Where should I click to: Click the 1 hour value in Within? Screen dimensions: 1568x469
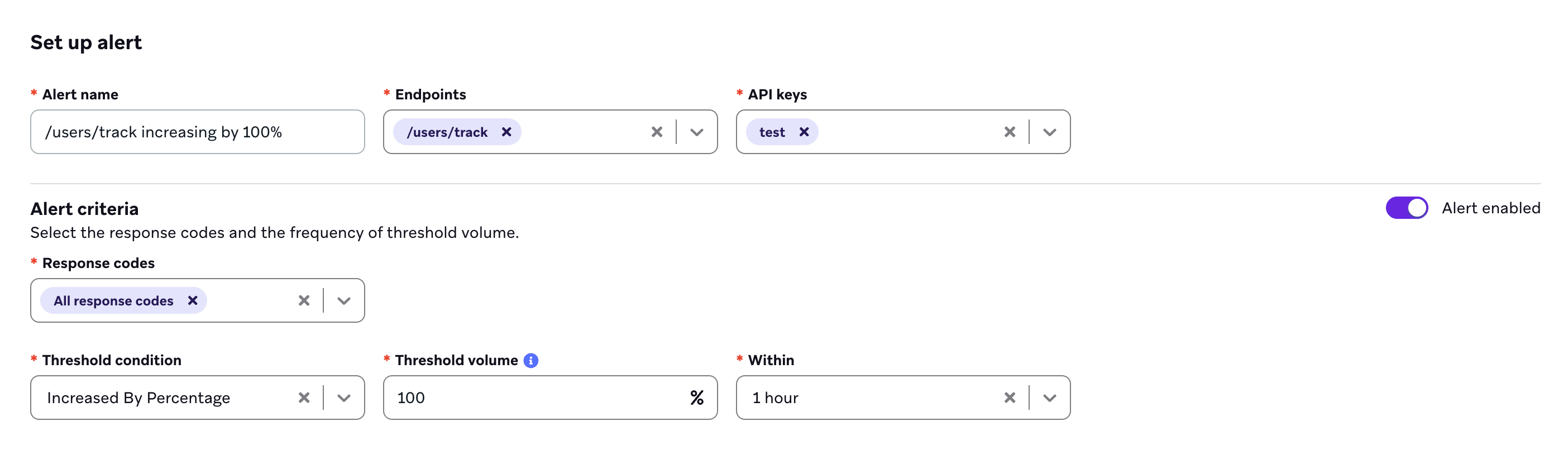pos(776,397)
